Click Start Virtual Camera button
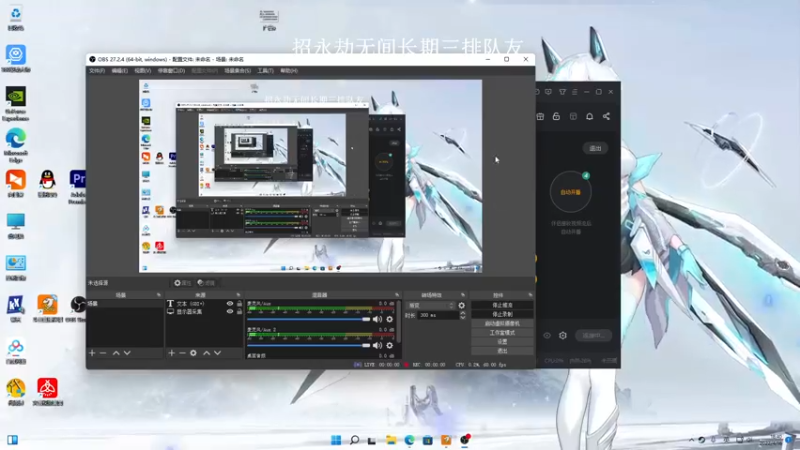The height and width of the screenshot is (450, 800). (x=503, y=323)
